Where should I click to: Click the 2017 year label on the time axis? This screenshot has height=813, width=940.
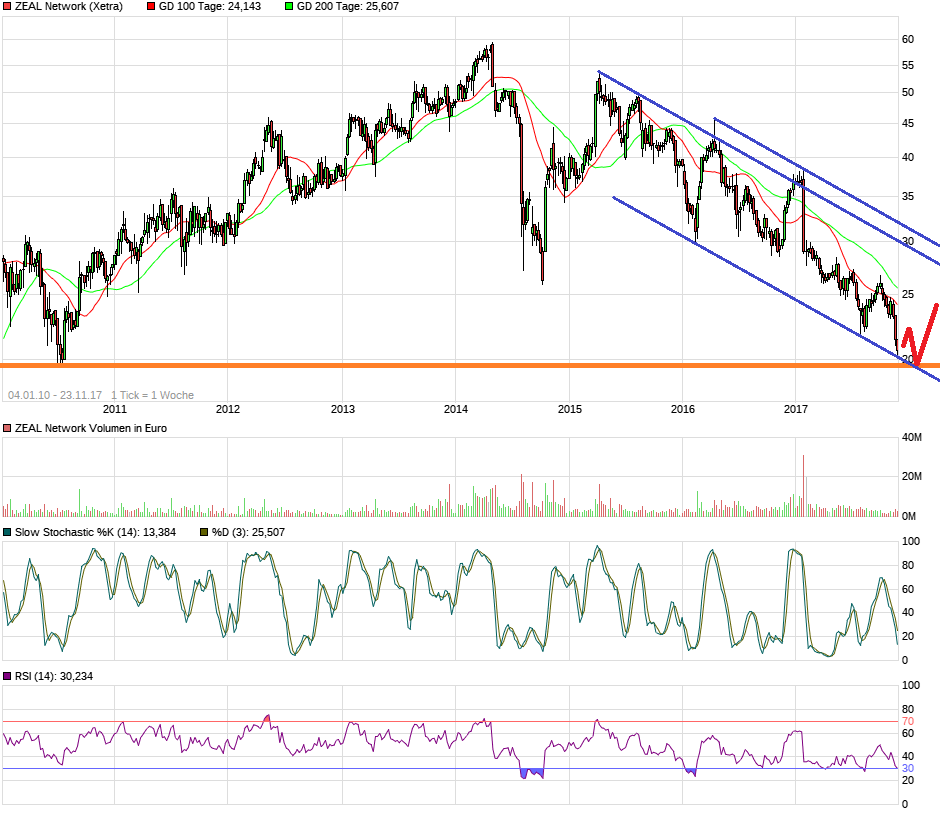point(796,409)
